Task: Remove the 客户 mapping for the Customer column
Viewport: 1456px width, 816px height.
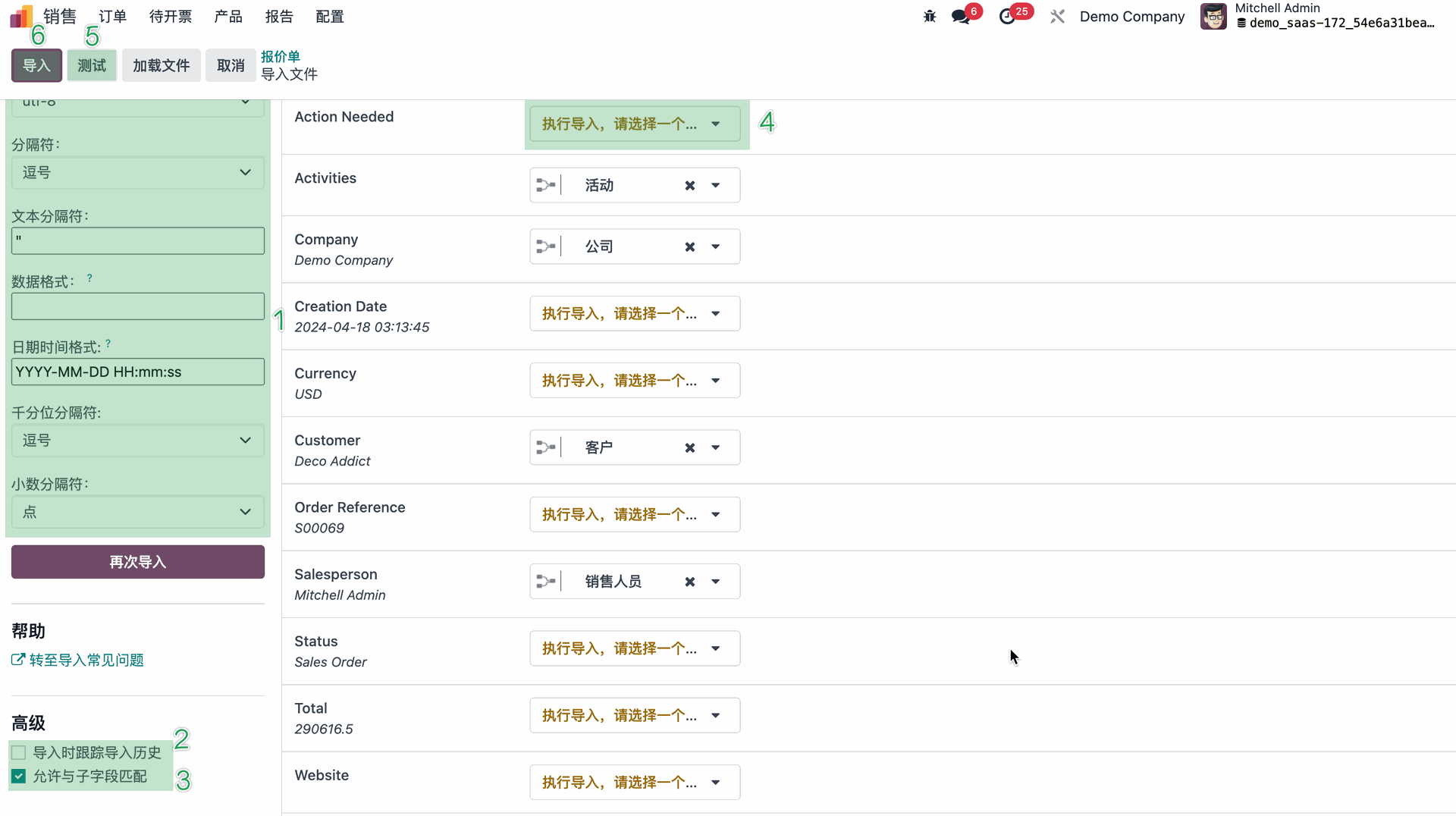Action: coord(689,448)
